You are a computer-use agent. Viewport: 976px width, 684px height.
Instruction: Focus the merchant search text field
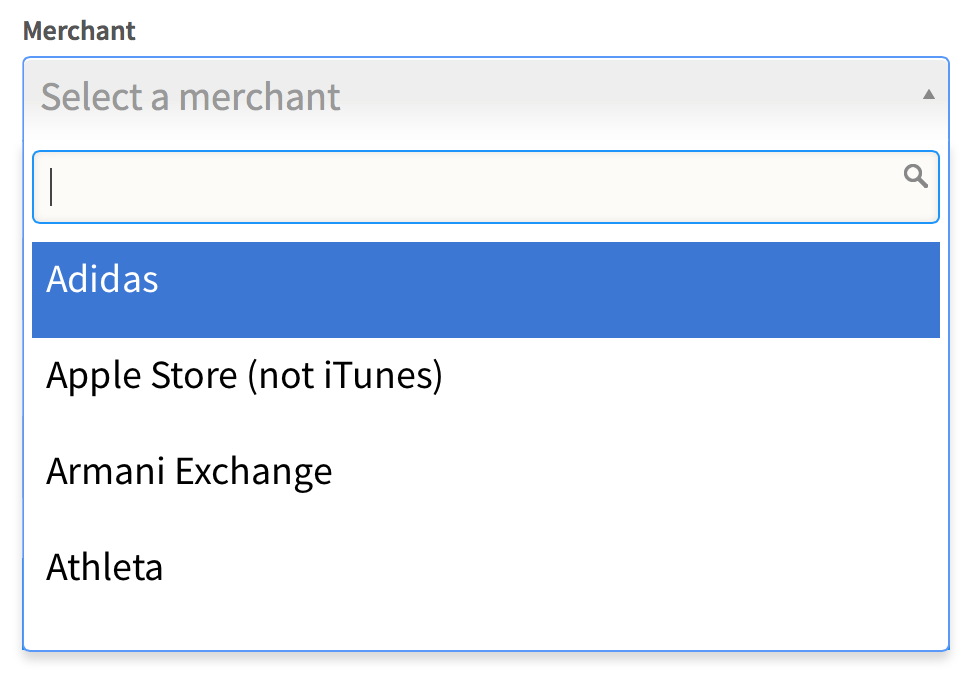point(470,187)
